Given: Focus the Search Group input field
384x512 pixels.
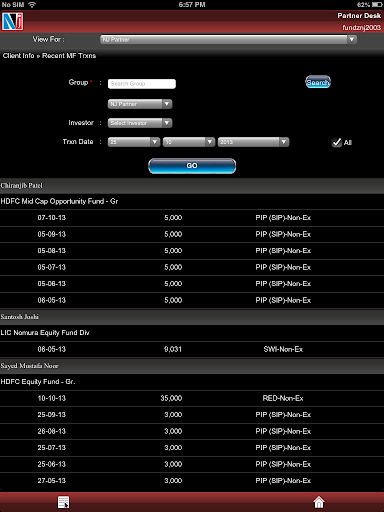Looking at the screenshot, I should 142,84.
